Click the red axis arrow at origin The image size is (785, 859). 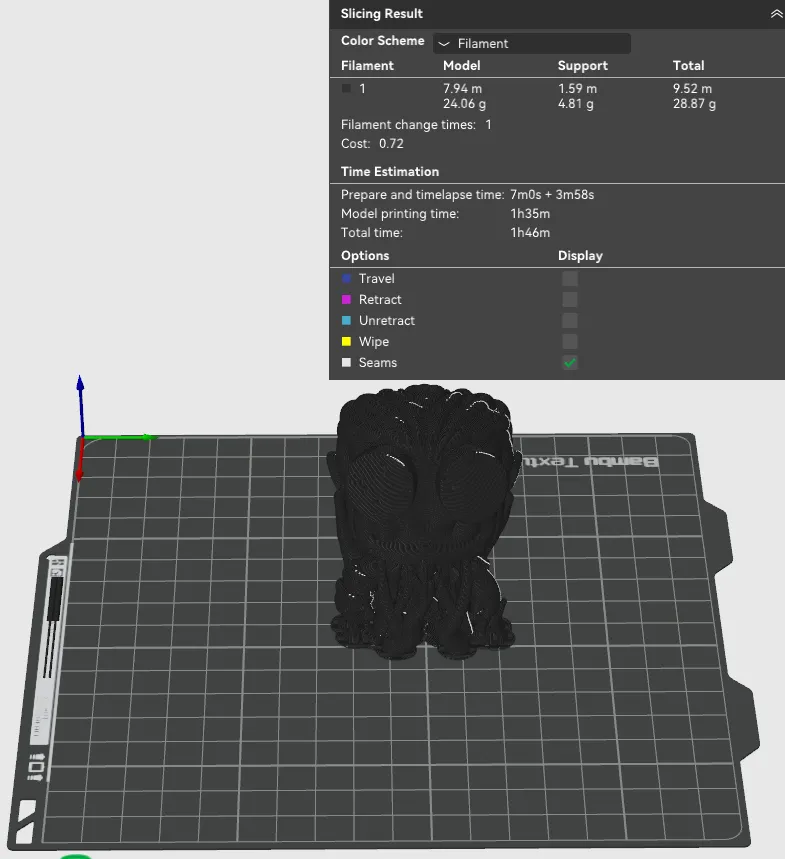[80, 460]
